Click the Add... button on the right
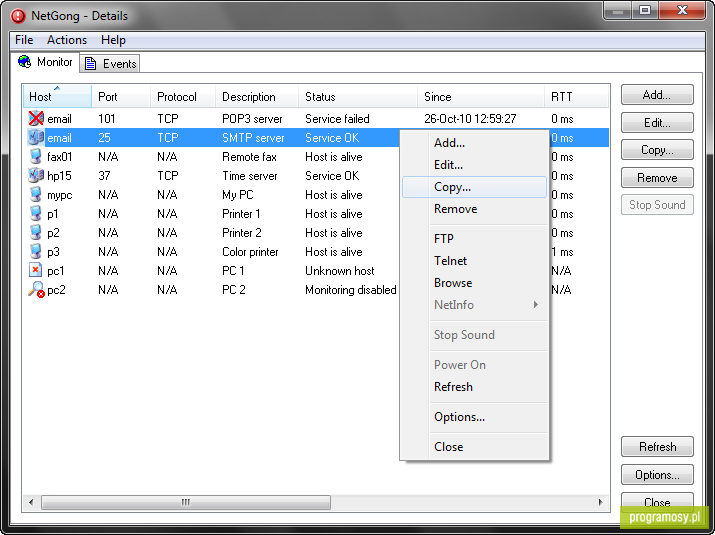Image resolution: width=715 pixels, height=535 pixels. point(657,95)
